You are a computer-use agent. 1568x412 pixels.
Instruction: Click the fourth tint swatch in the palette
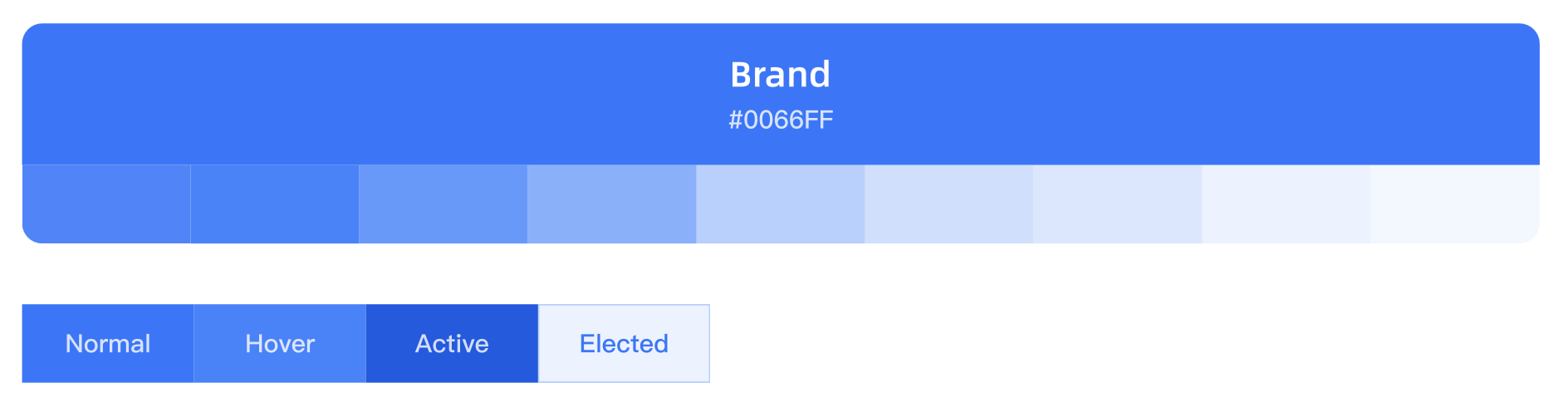coord(612,204)
